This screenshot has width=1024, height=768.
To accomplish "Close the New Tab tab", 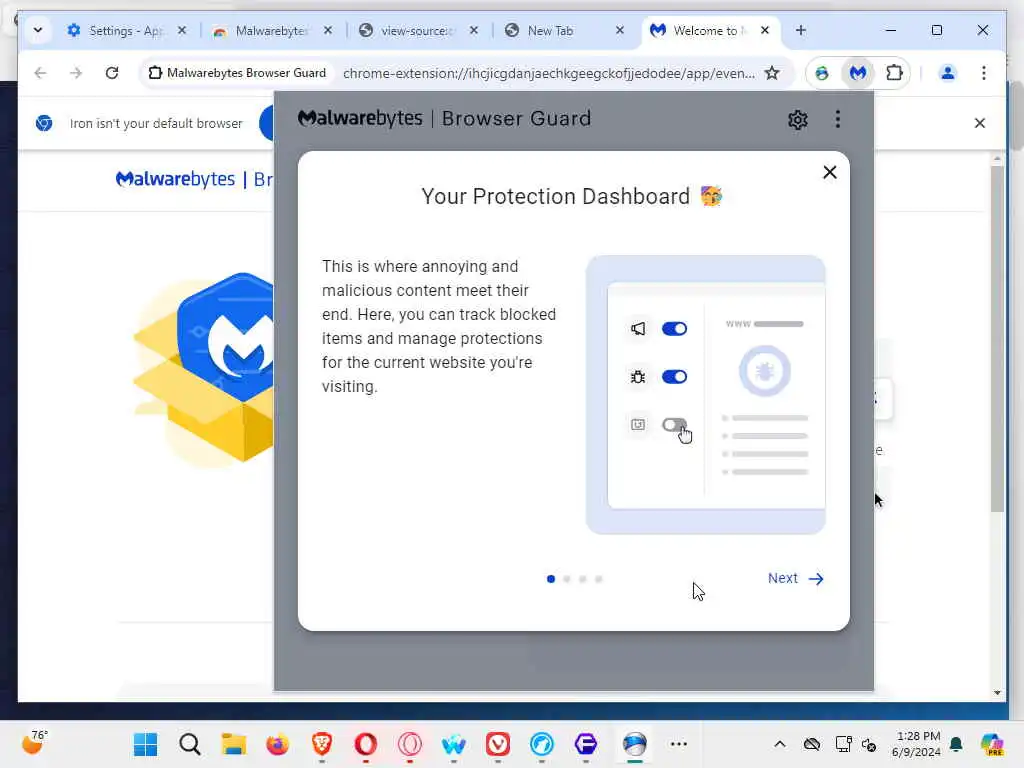I will pyautogui.click(x=620, y=30).
